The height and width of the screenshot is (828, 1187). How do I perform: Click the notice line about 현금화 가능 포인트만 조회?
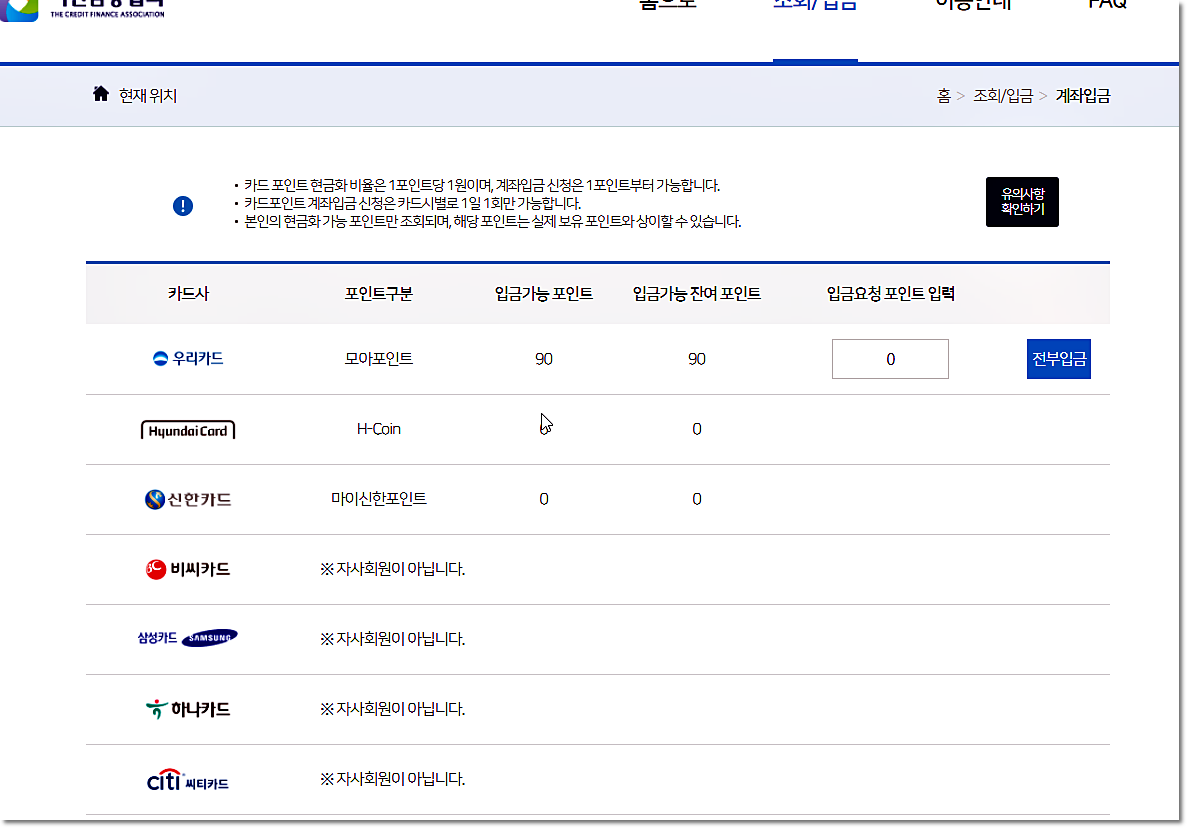click(492, 222)
